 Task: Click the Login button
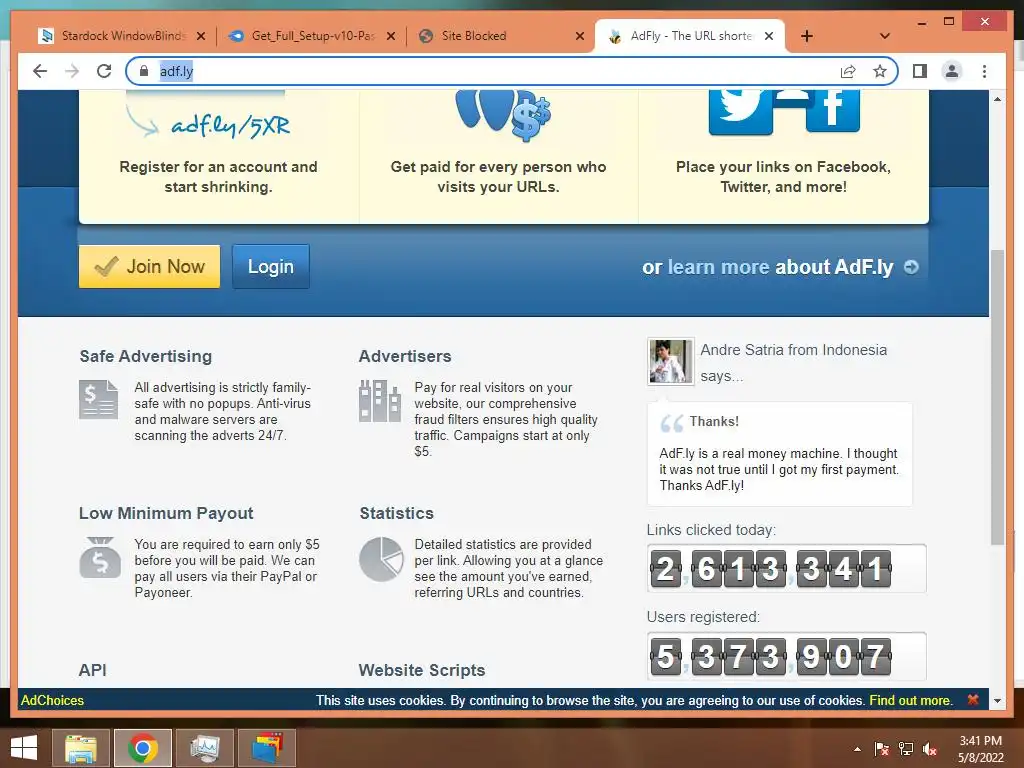click(270, 266)
